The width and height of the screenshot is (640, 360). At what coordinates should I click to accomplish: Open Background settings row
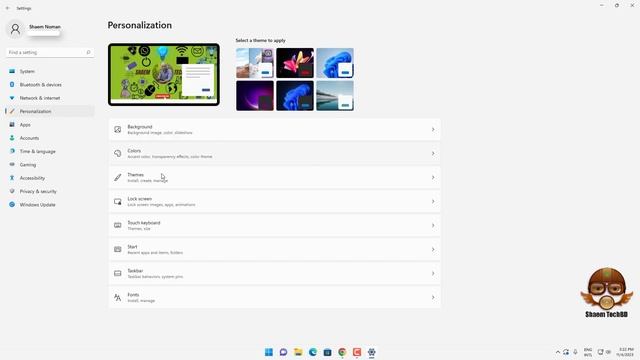[x=274, y=129]
